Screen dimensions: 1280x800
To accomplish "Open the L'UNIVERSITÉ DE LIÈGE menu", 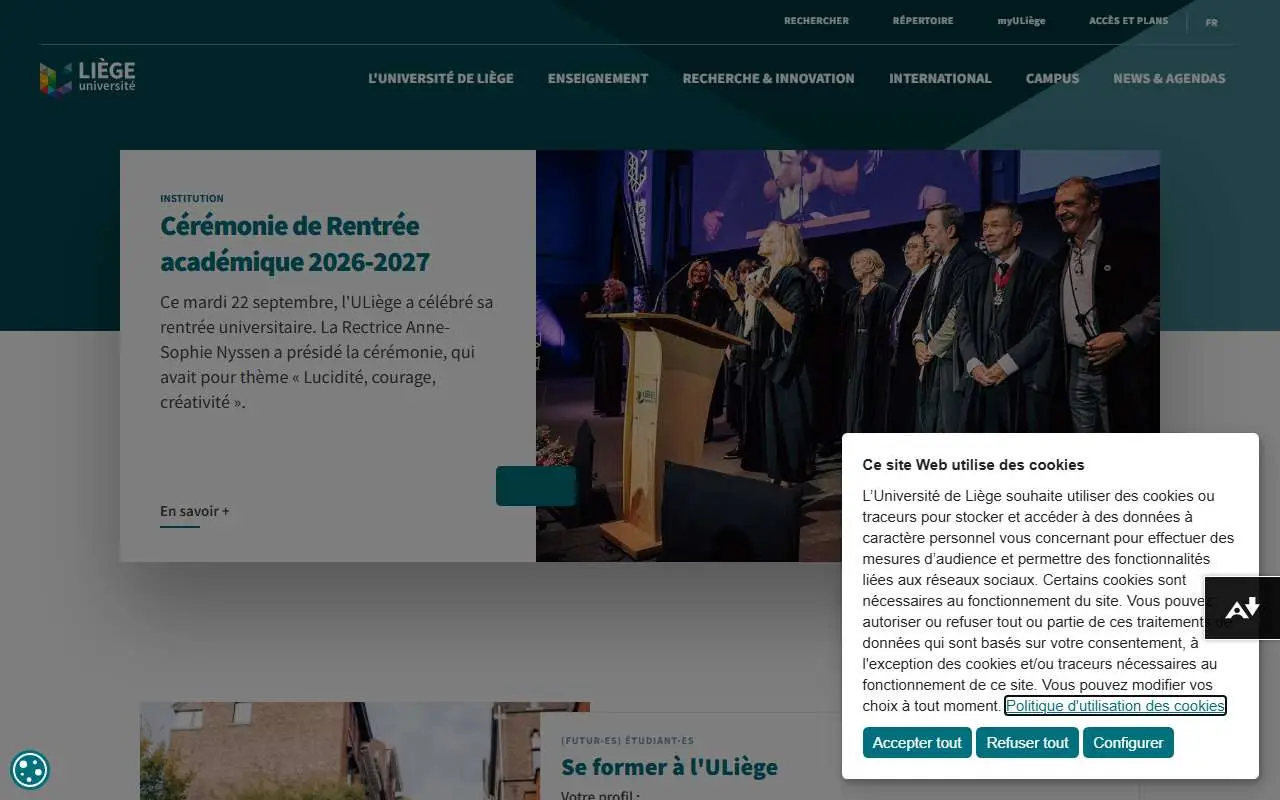I will coord(441,78).
